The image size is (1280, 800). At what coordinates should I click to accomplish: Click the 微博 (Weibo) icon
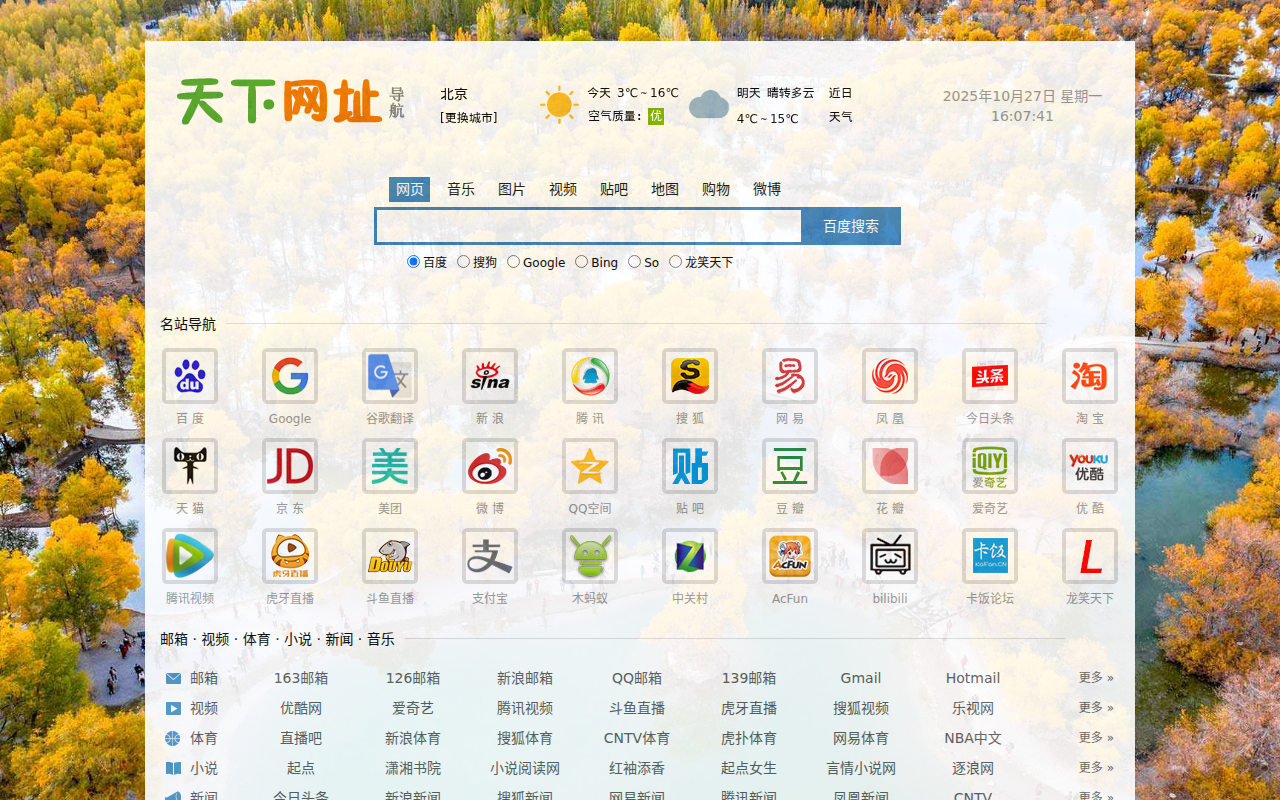[x=489, y=467]
